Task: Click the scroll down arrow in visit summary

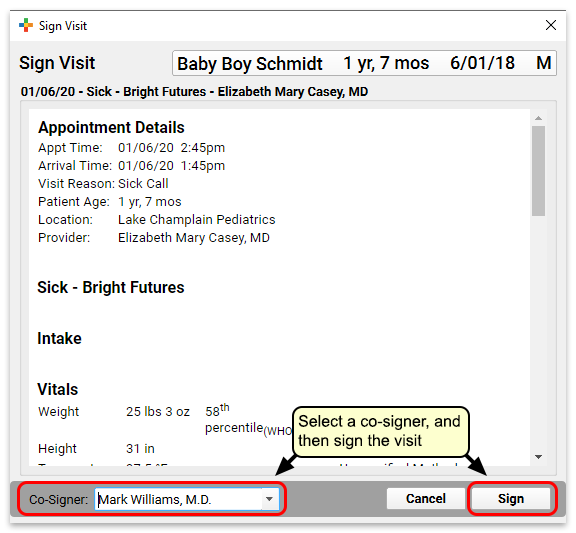Action: click(x=539, y=457)
